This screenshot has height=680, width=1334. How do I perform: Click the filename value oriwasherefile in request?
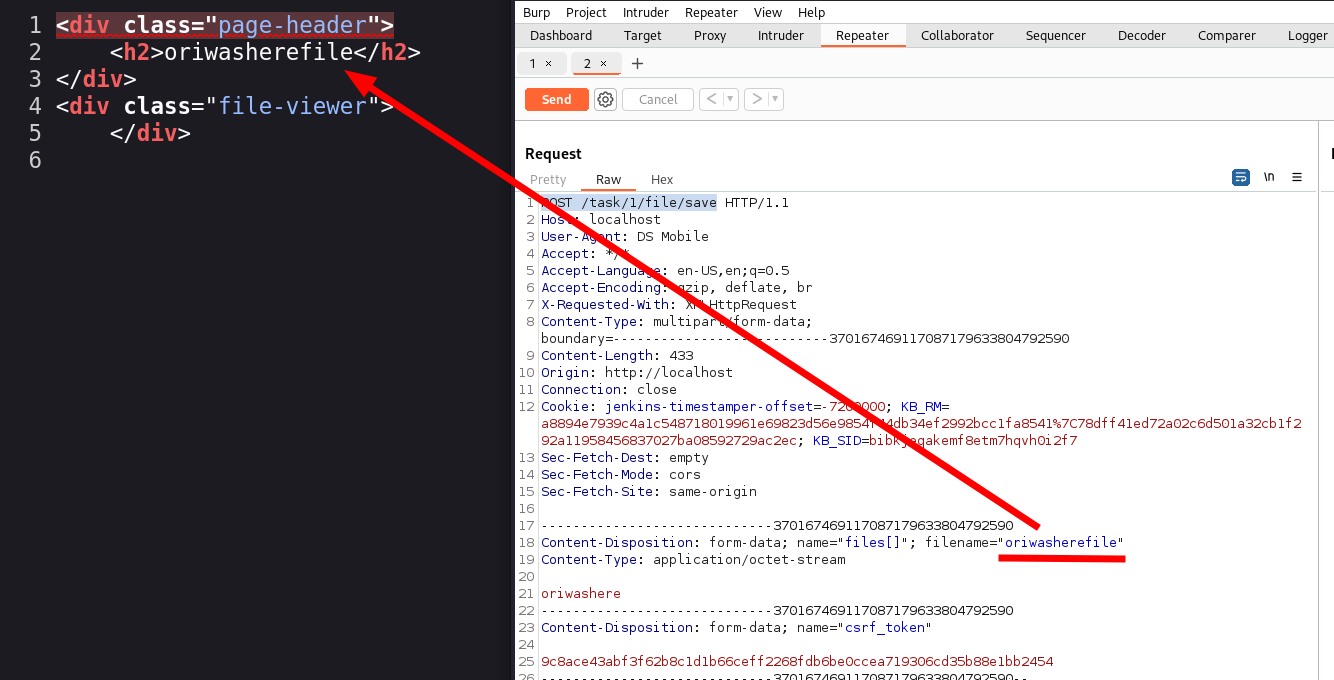1061,543
